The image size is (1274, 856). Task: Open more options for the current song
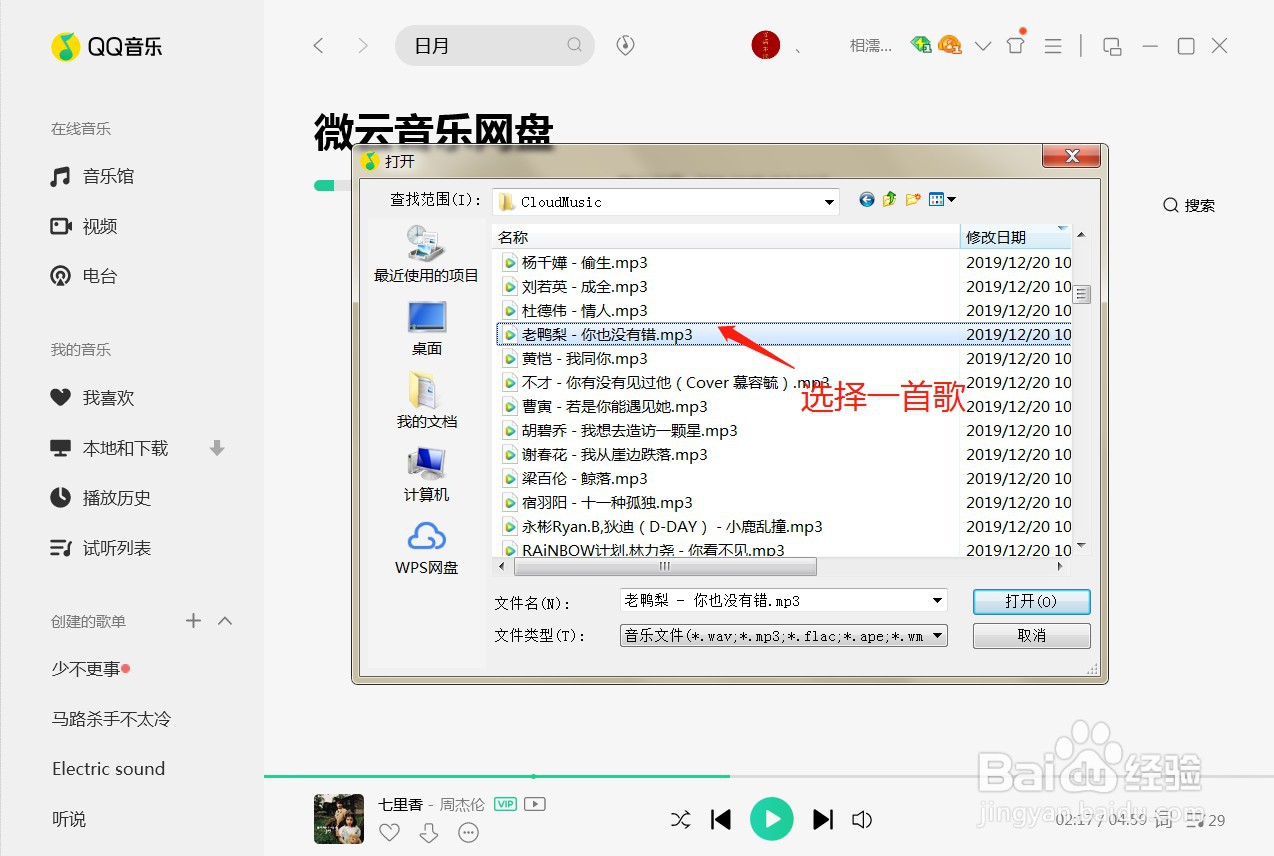(x=468, y=833)
